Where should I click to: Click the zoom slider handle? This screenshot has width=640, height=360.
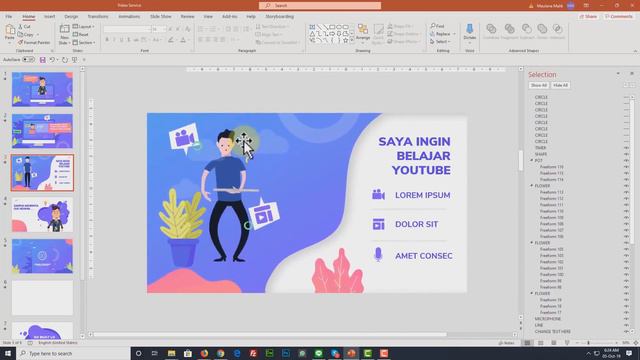[589, 343]
